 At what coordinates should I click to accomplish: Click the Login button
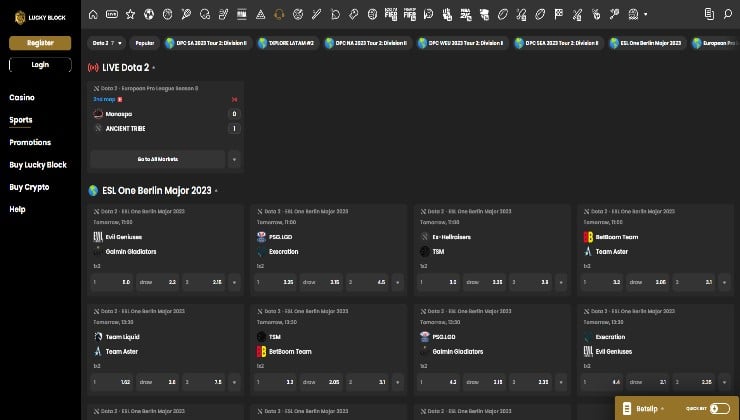(40, 65)
